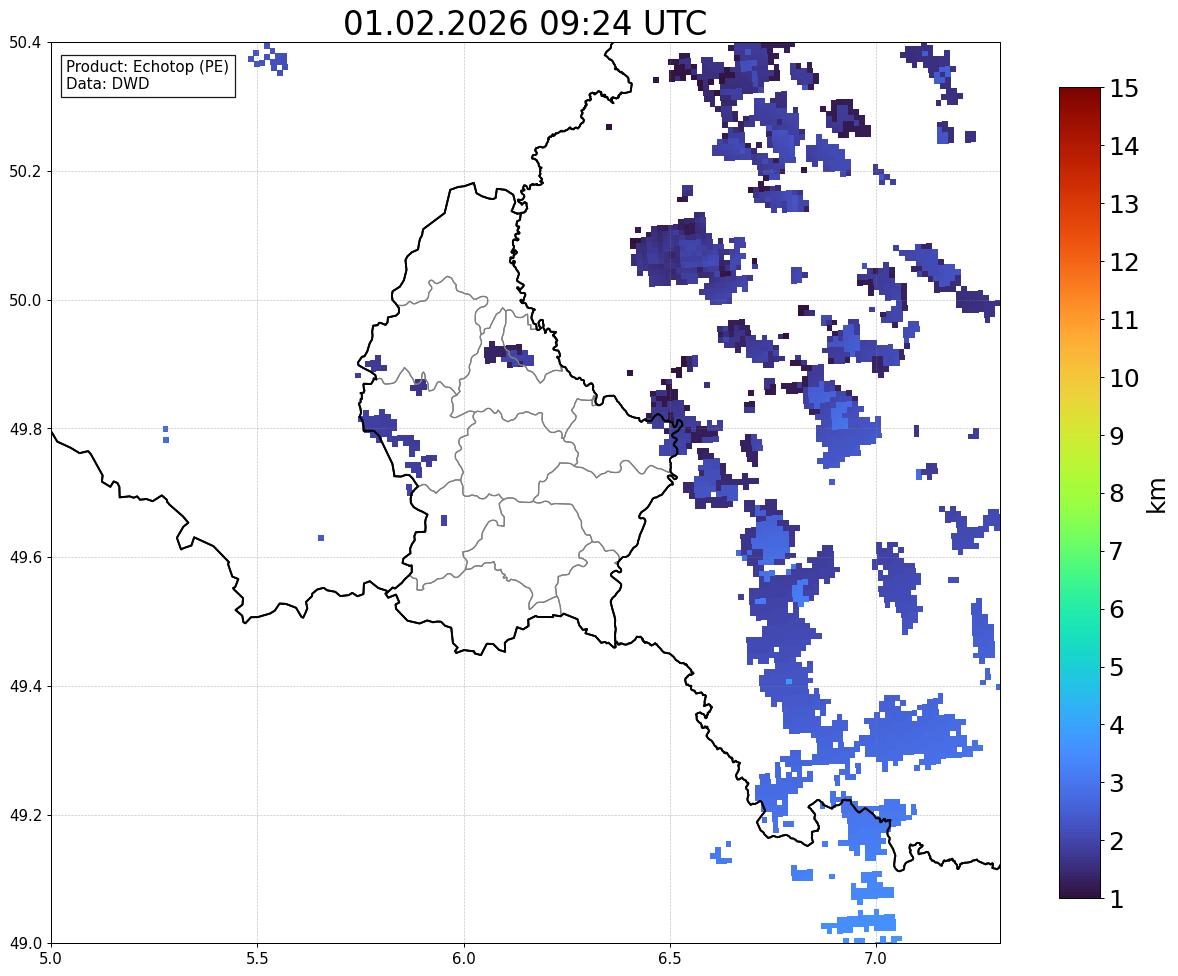Click the 13 km colorbar tick label
Viewport: 1178px width, 976px height.
1124,204
